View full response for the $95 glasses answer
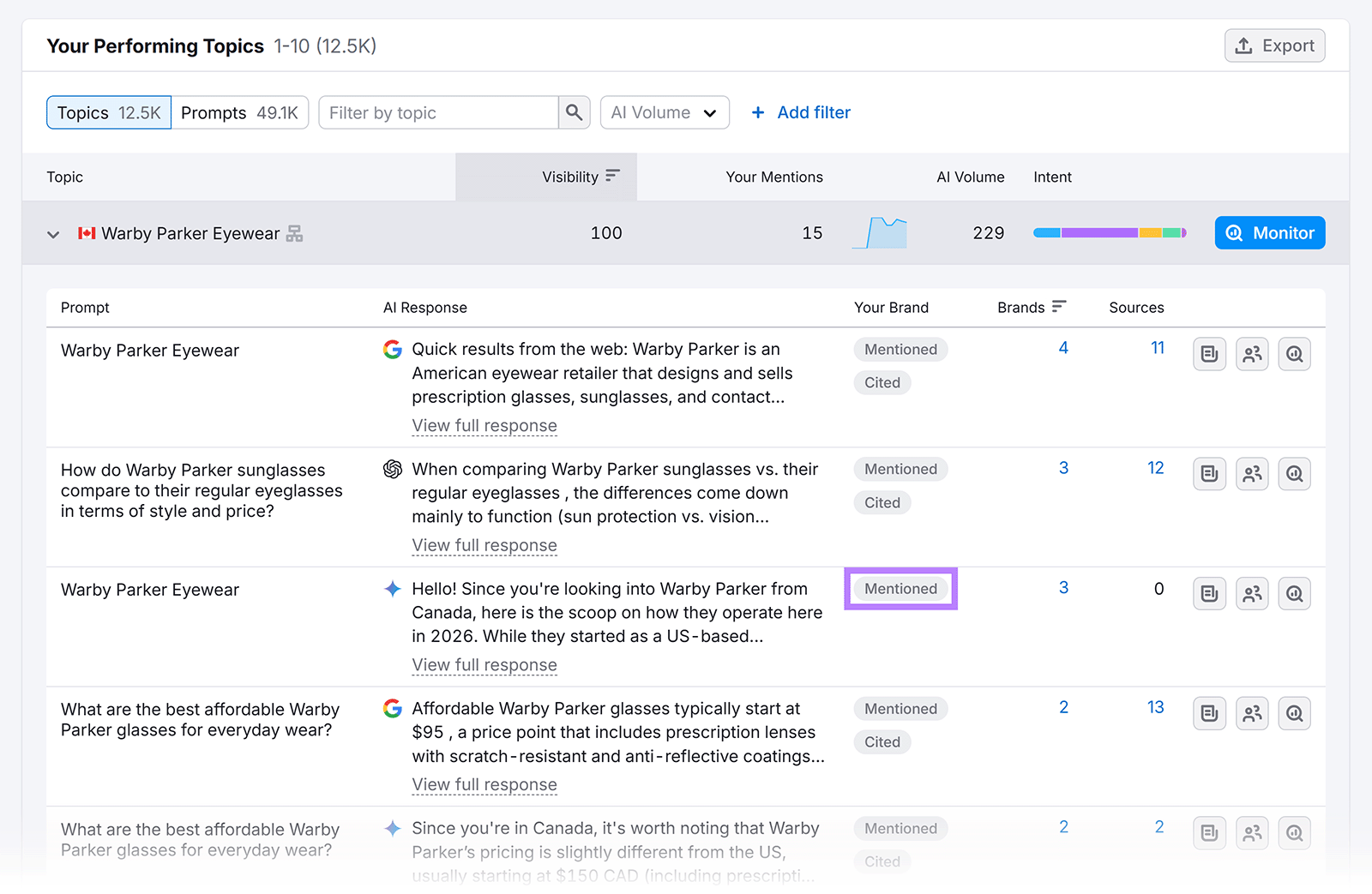Screen dimensions: 1372x894 click(x=484, y=784)
